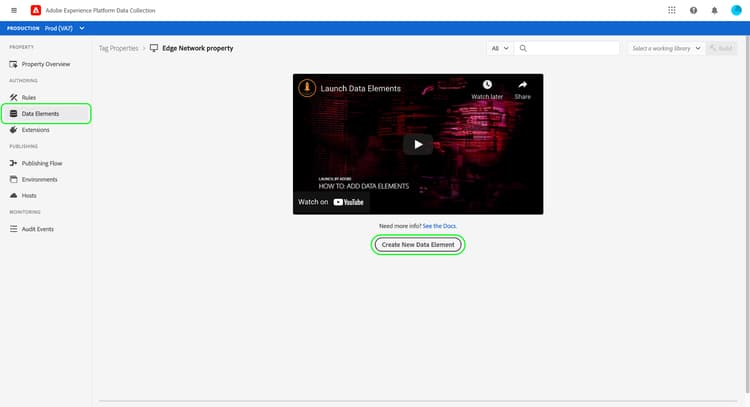Screen dimensions: 750x407
Task: Click the Watch later clock icon
Action: click(x=487, y=85)
